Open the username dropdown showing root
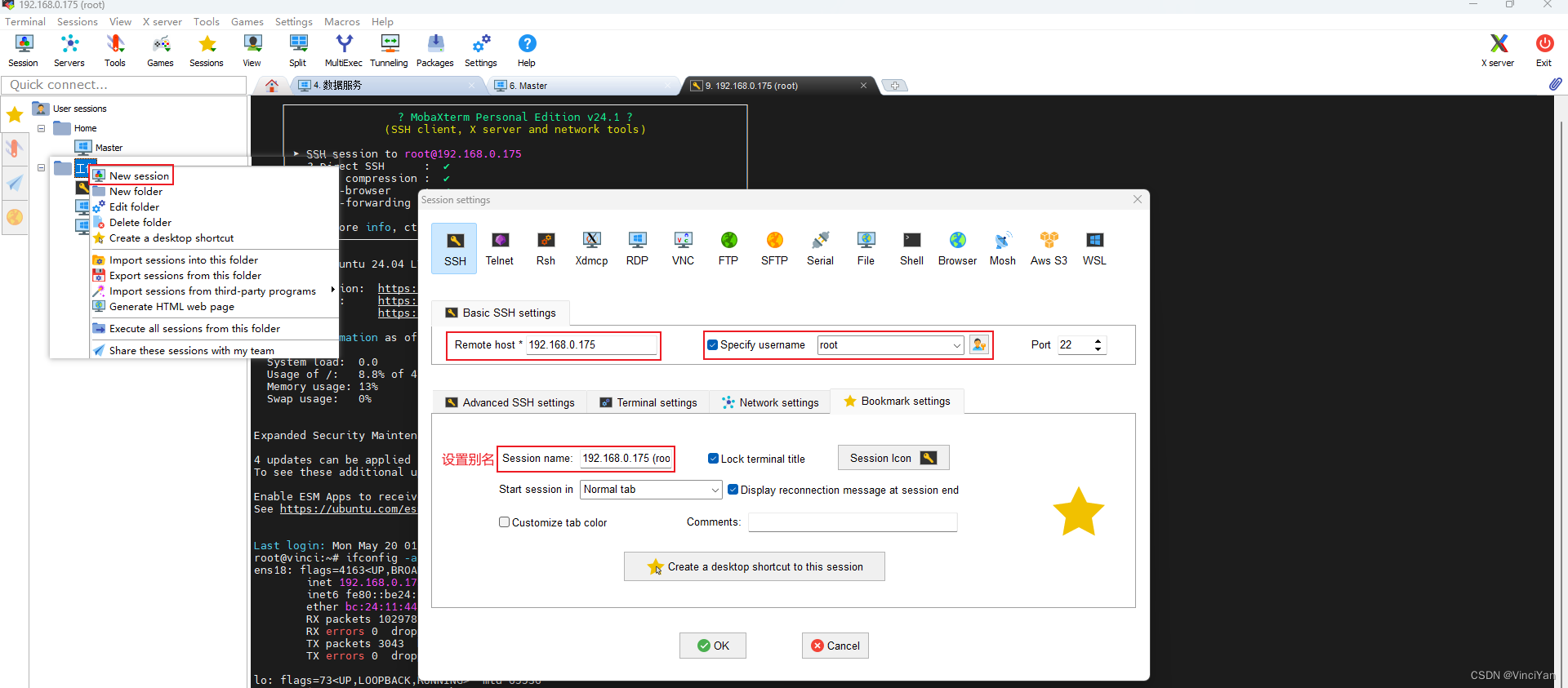The height and width of the screenshot is (688, 1568). 956,345
